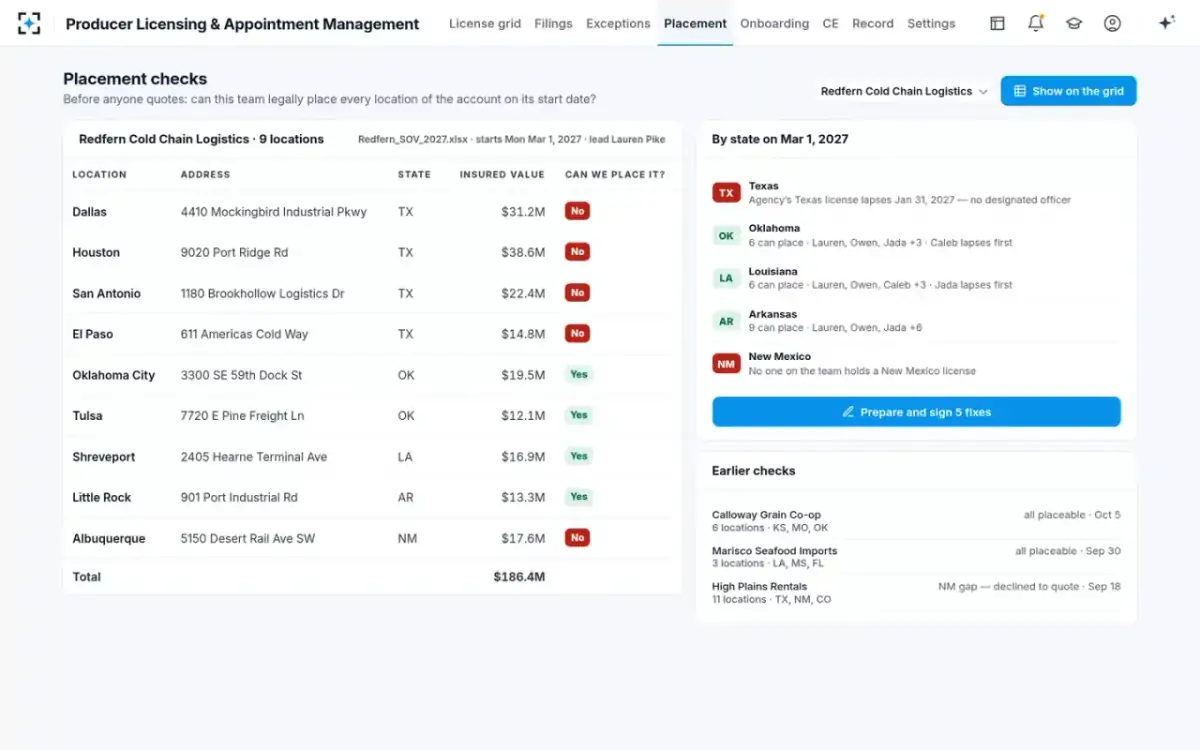This screenshot has height=750, width=1200.
Task: Click the OK state badge
Action: pos(726,236)
